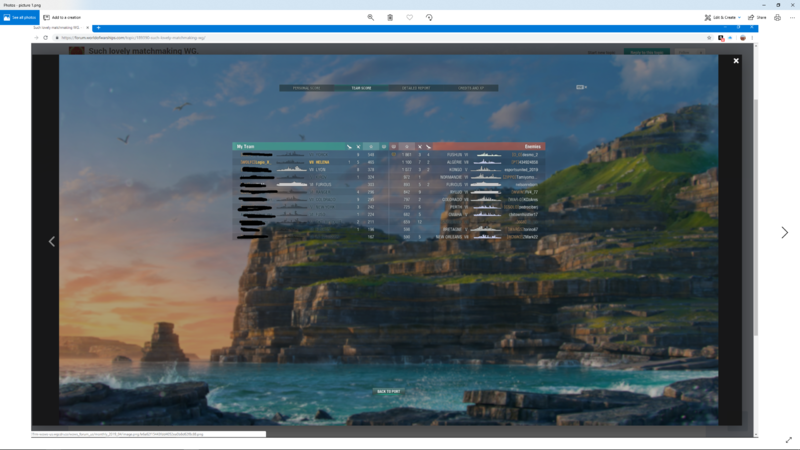Open the three-dot more options menu
800x450 pixels.
(792, 17)
